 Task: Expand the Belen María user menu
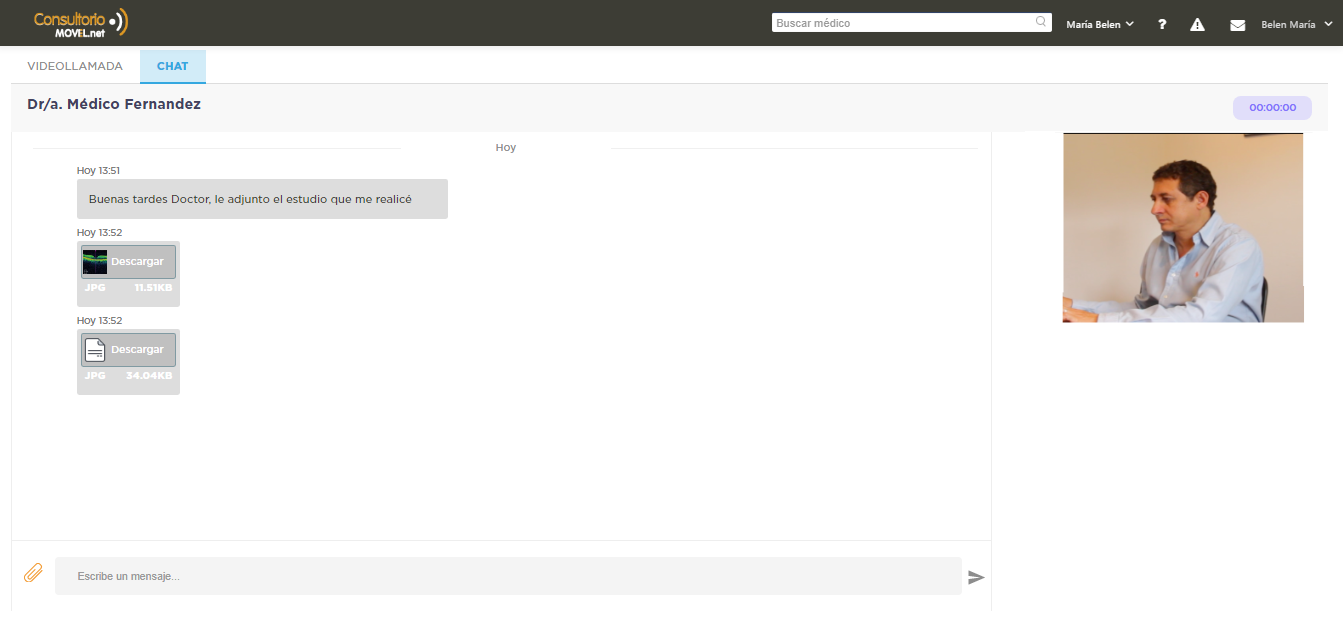[x=1297, y=24]
